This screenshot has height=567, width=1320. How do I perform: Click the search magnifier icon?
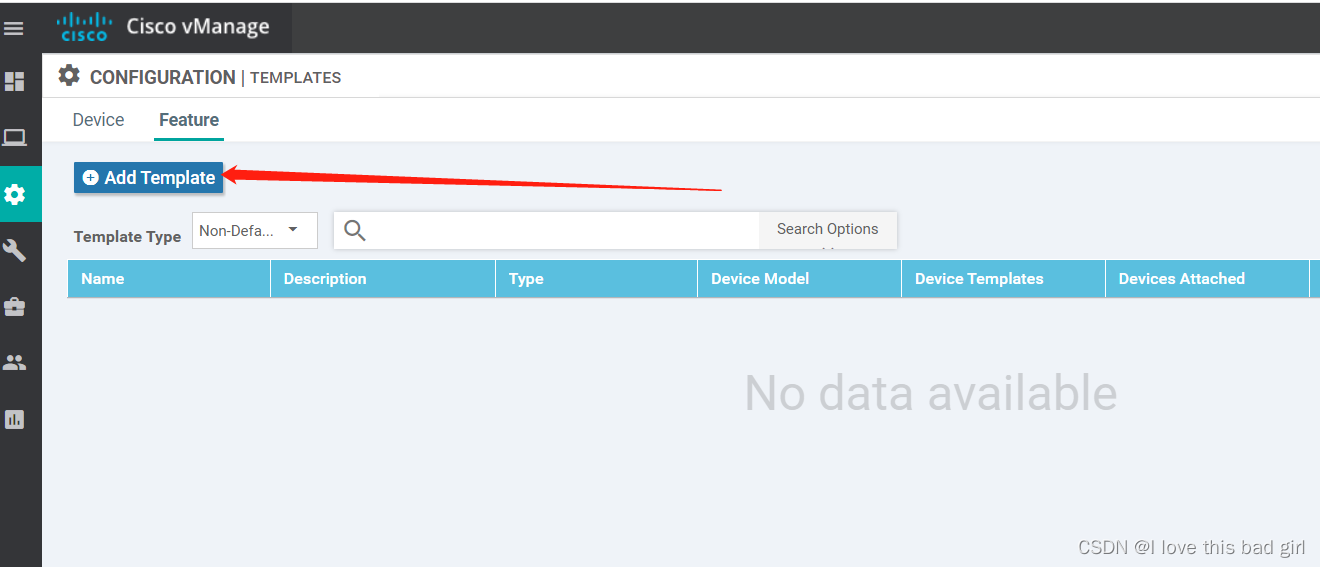355,231
